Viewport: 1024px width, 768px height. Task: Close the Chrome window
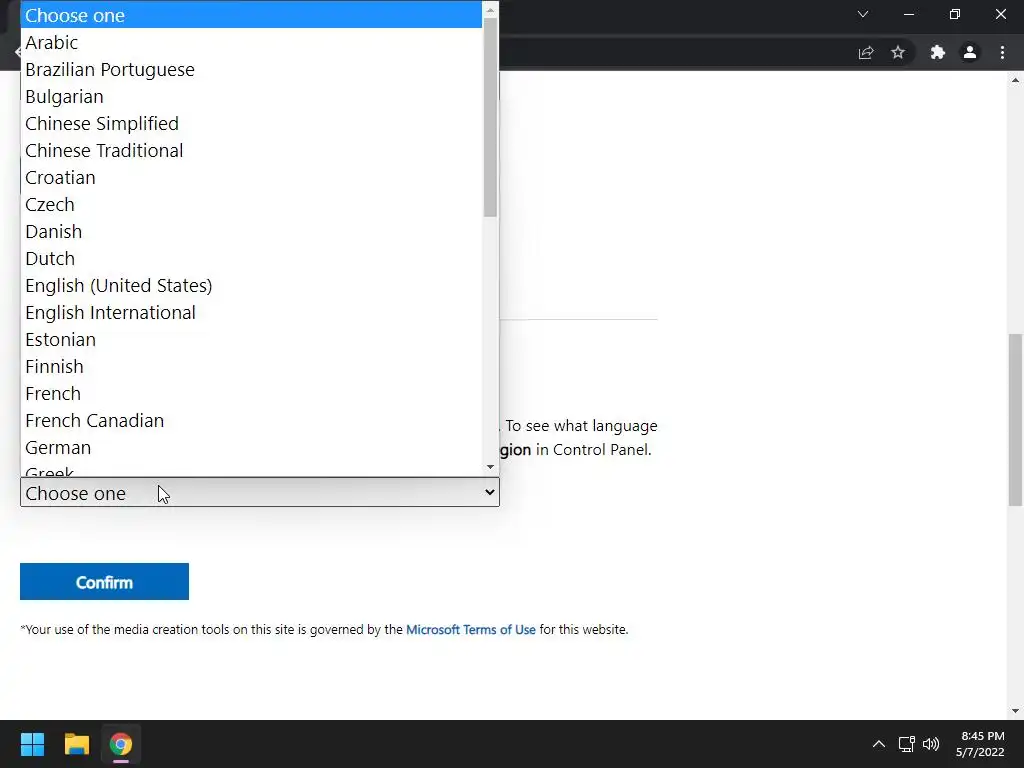(x=1001, y=14)
